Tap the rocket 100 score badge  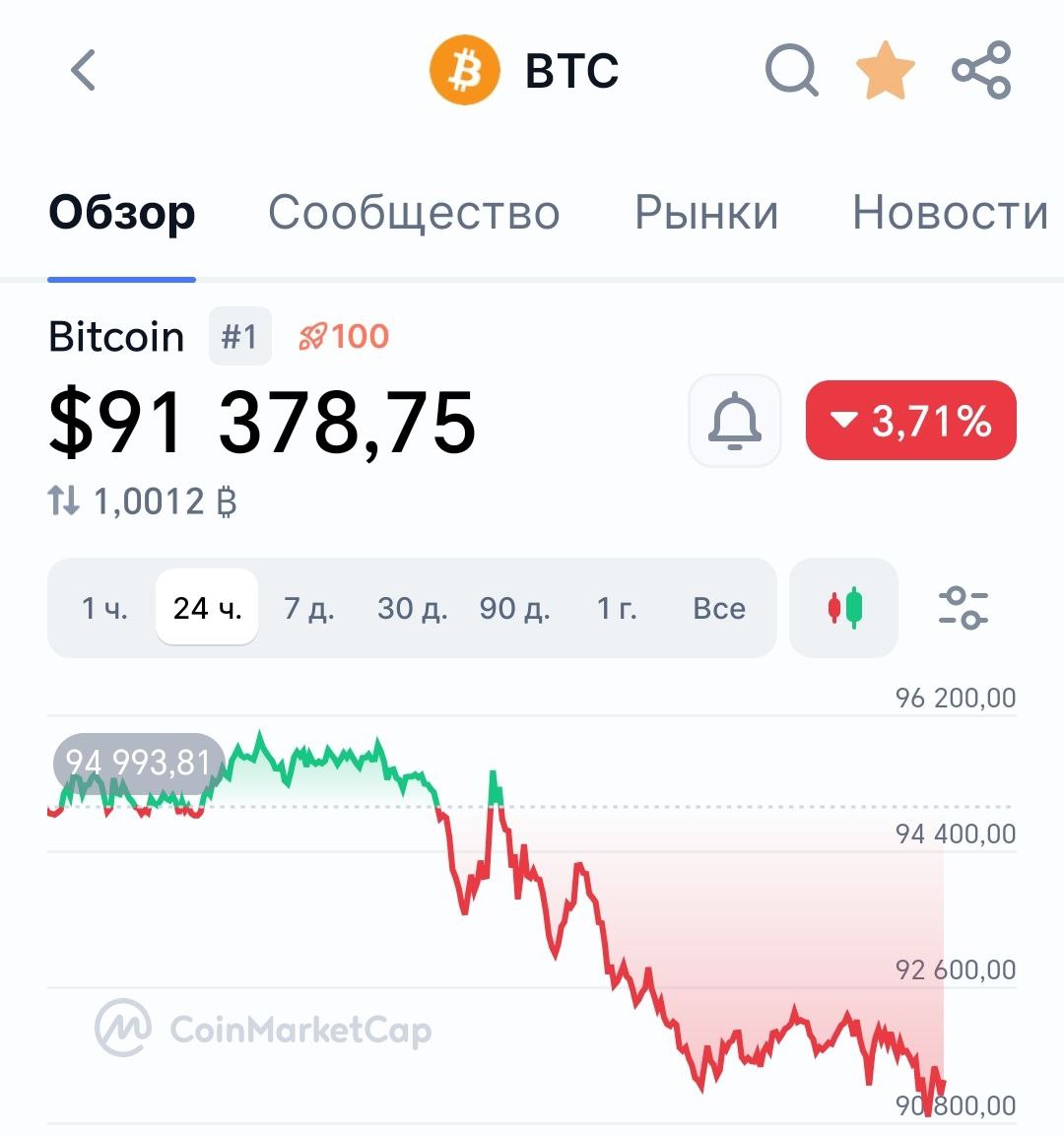[x=344, y=337]
